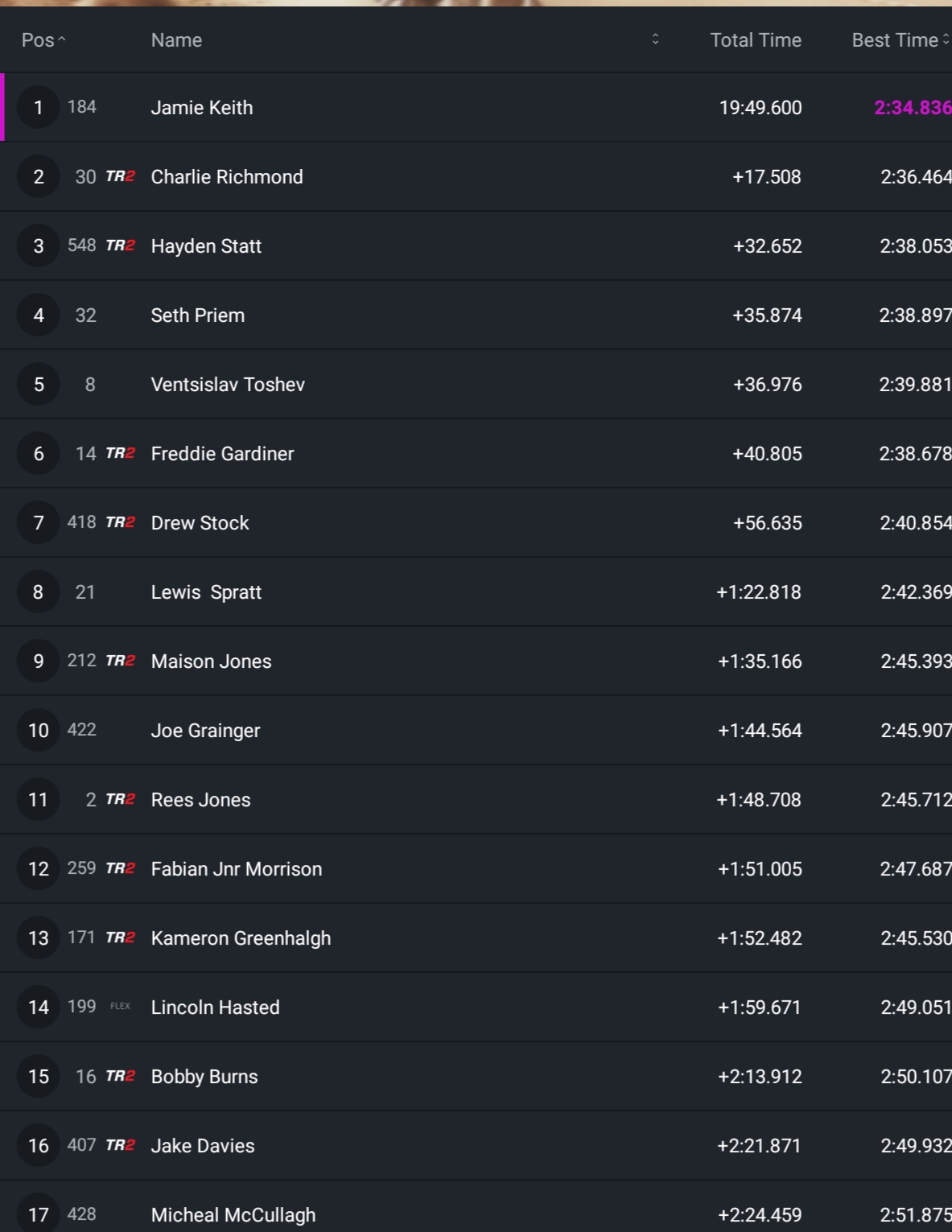Click the Name column header
The image size is (952, 1232).
[x=176, y=40]
